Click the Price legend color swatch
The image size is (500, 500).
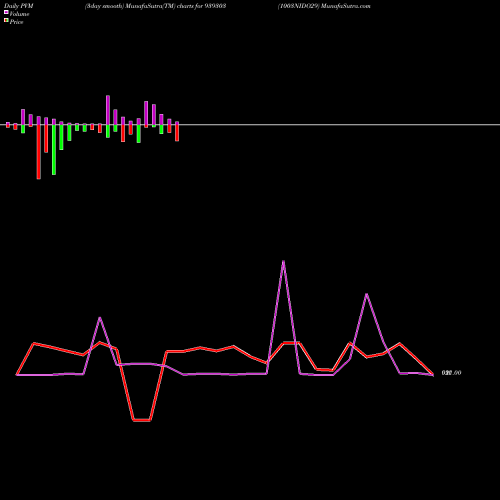(x=6, y=21)
